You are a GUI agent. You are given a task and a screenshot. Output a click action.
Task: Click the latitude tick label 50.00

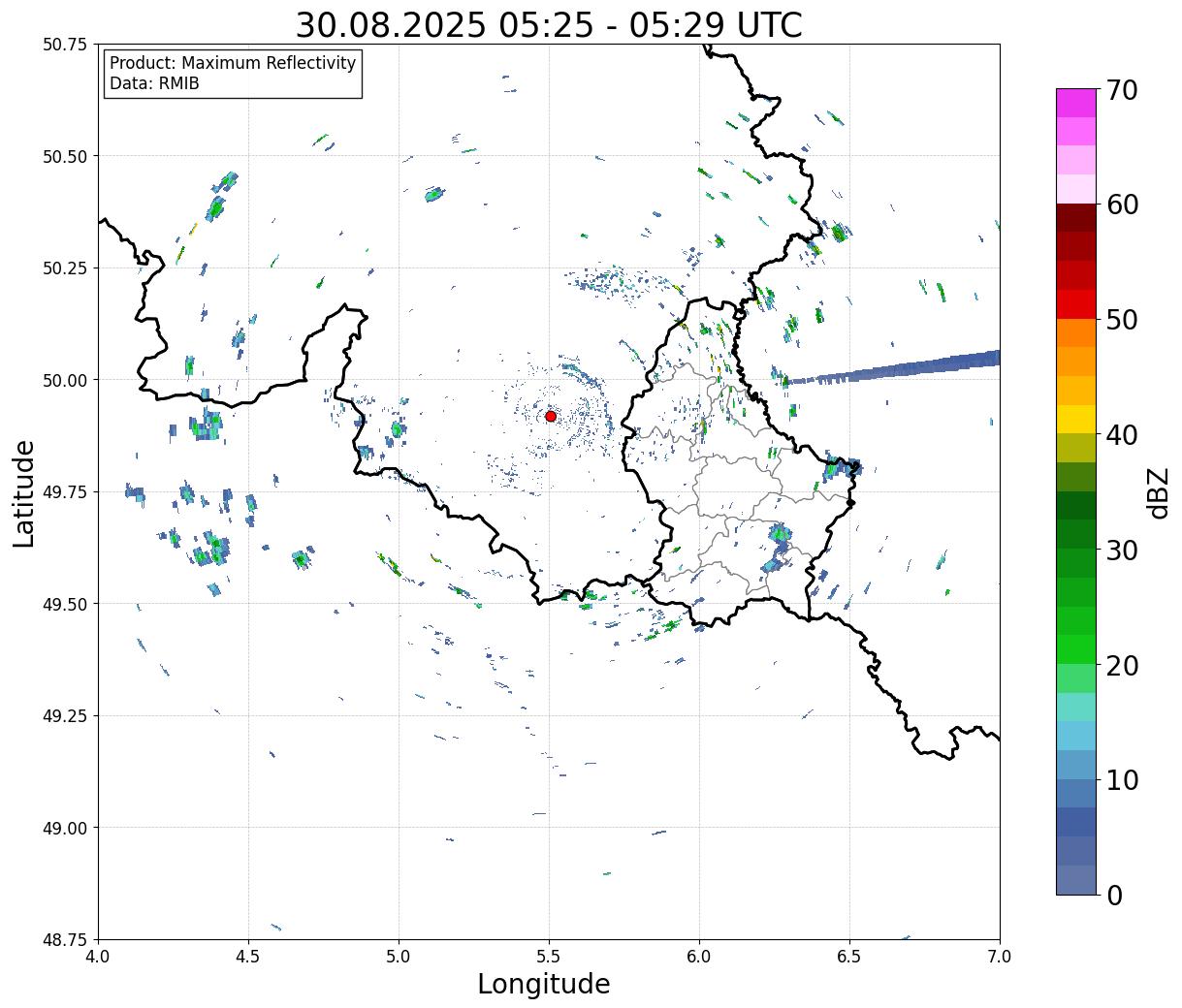(65, 380)
